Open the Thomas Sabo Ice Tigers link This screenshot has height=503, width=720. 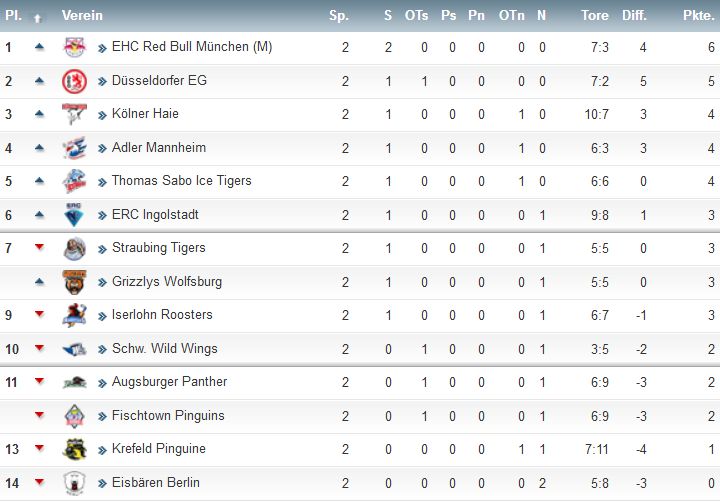tap(181, 181)
